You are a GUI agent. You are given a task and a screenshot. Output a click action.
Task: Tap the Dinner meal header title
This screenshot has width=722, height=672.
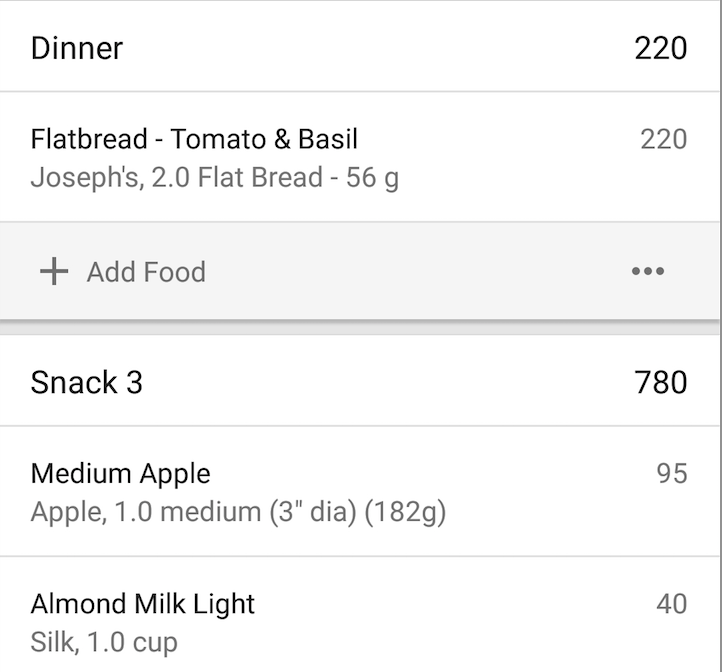77,48
